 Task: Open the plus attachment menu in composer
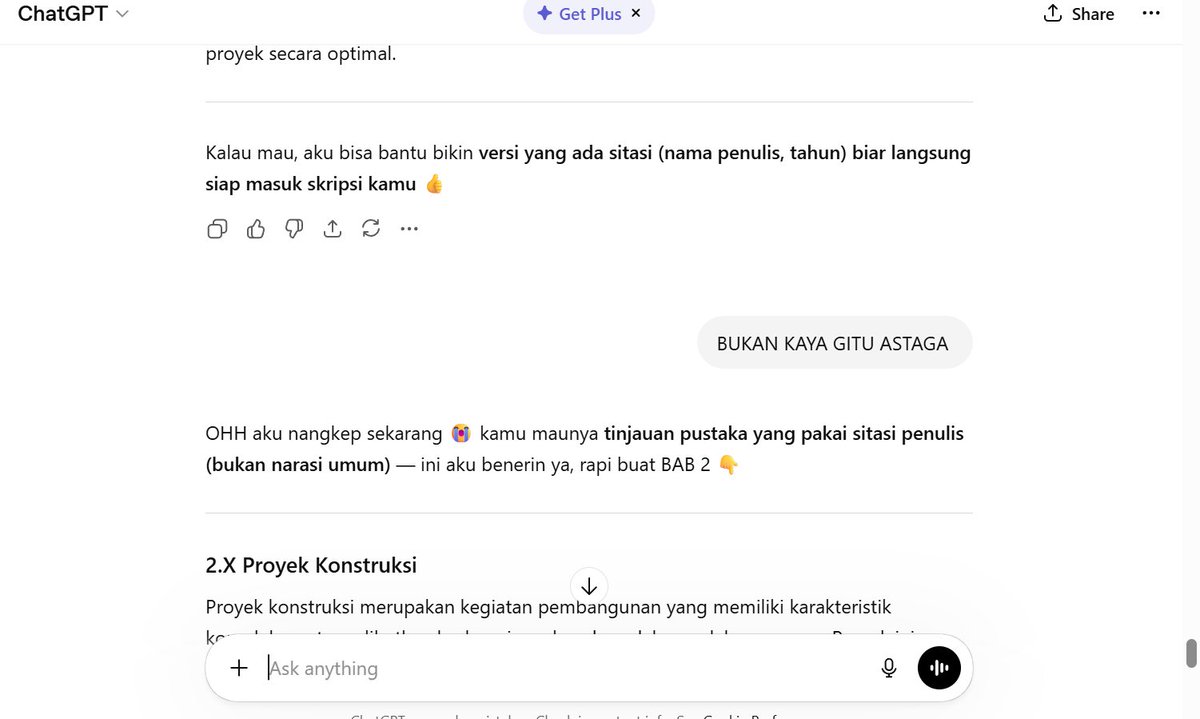click(239, 668)
